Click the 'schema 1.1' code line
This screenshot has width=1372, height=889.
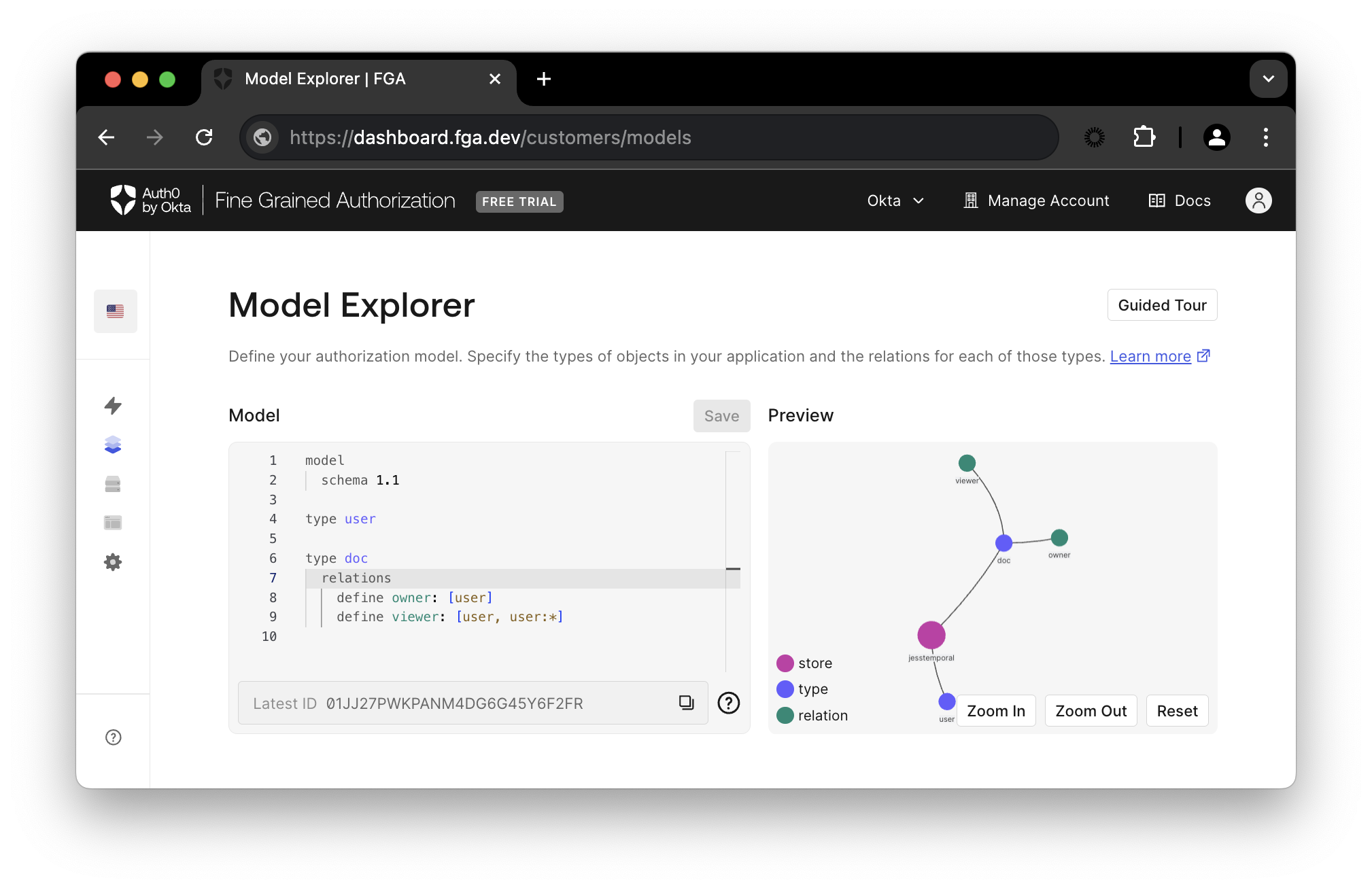360,480
